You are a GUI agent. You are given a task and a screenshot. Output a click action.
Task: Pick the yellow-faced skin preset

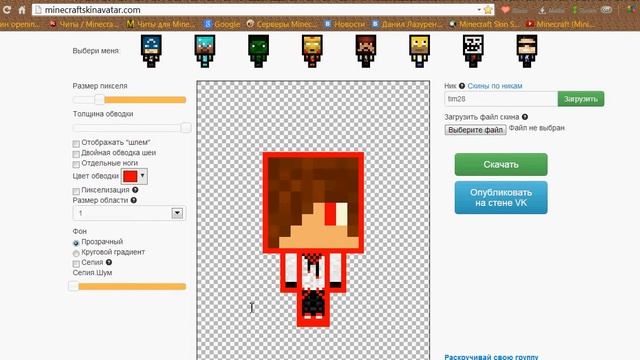(419, 51)
